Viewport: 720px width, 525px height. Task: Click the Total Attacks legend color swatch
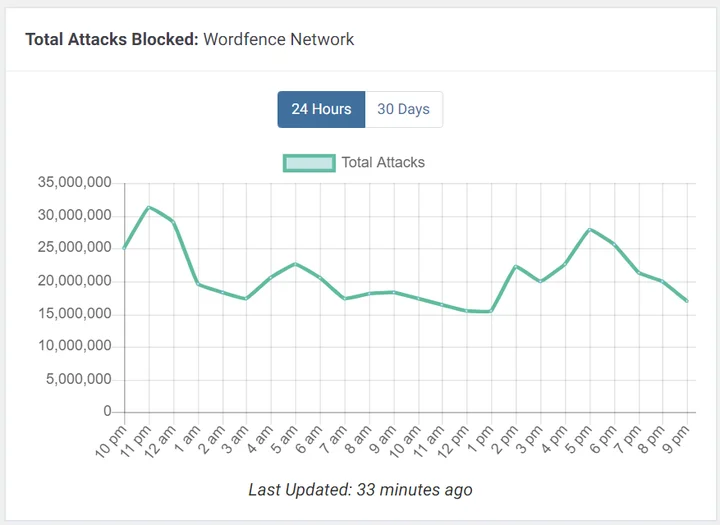click(308, 163)
